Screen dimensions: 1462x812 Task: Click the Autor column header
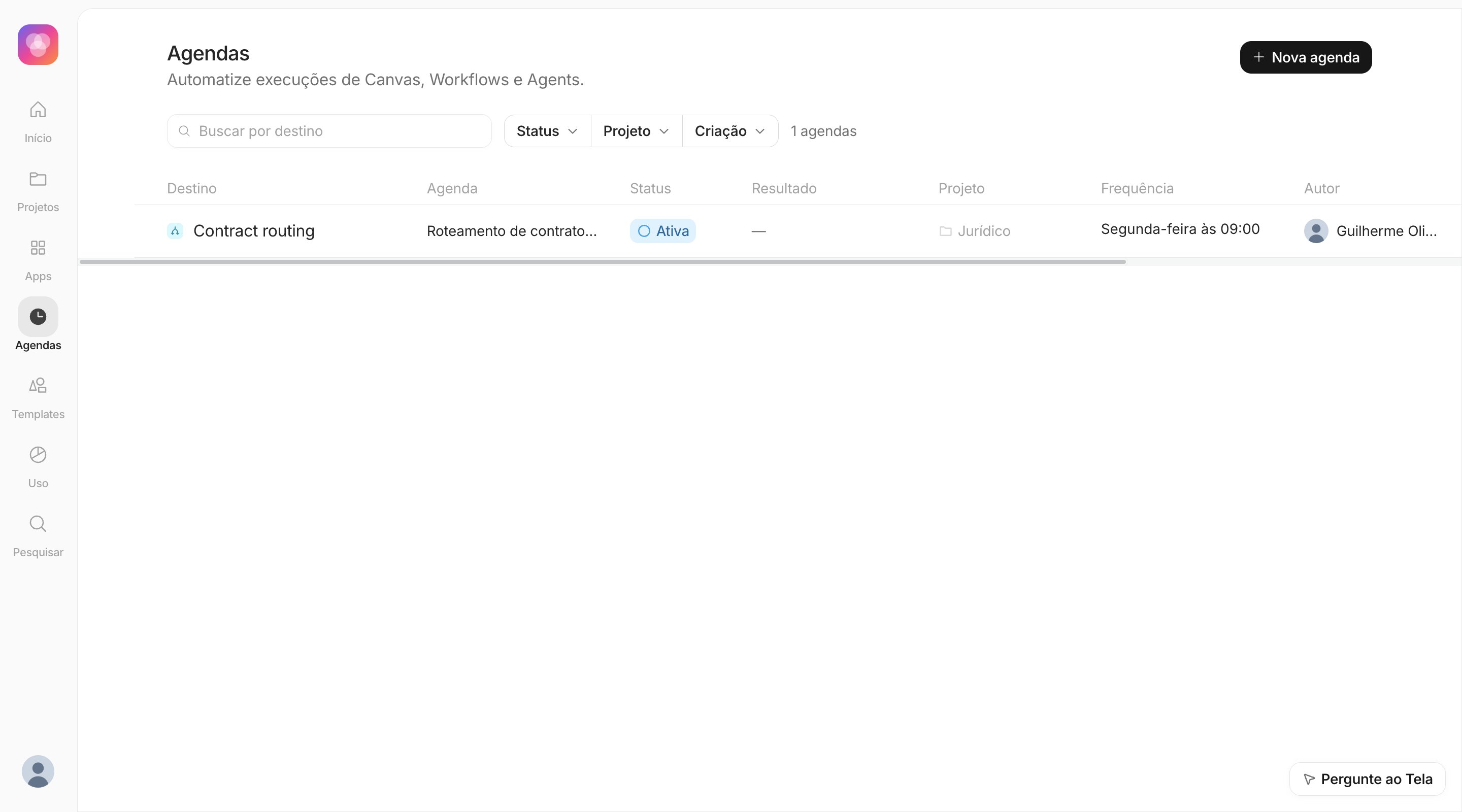1321,188
